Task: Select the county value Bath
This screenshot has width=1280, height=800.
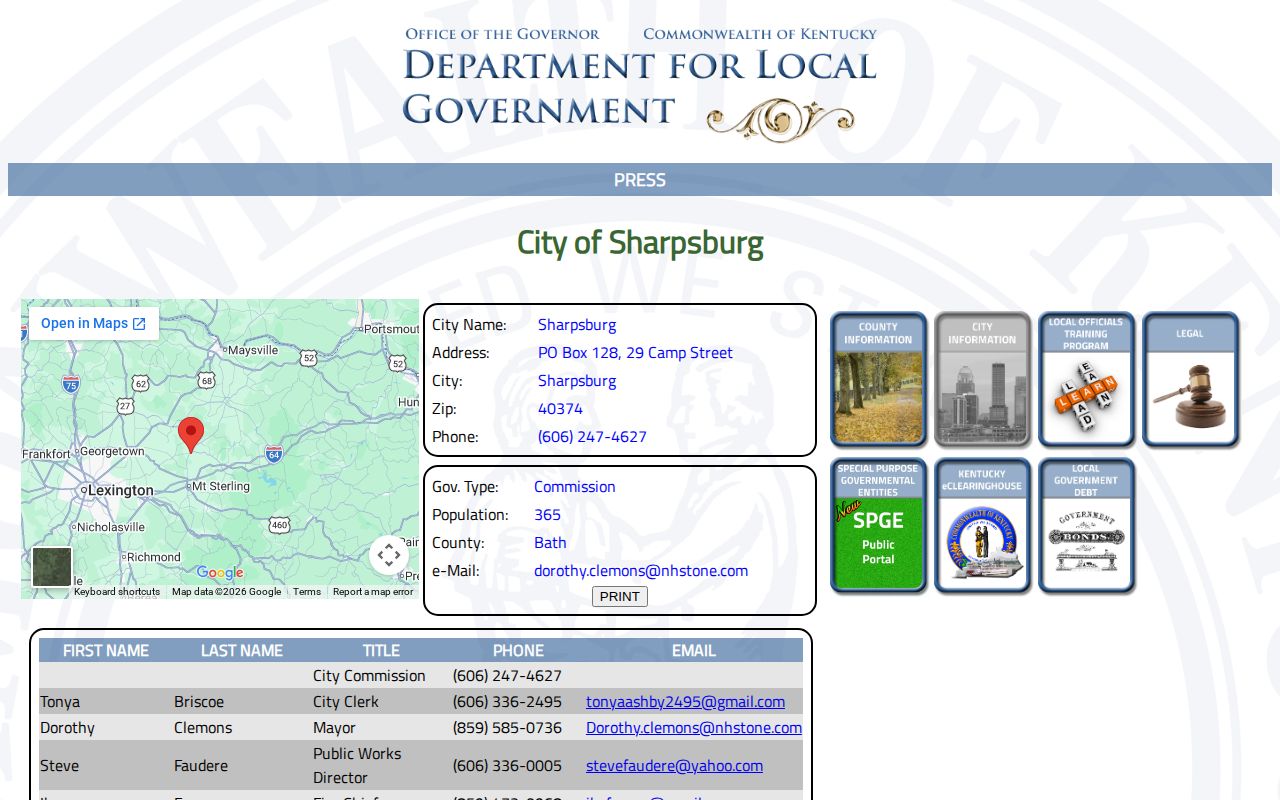Action: click(x=550, y=543)
